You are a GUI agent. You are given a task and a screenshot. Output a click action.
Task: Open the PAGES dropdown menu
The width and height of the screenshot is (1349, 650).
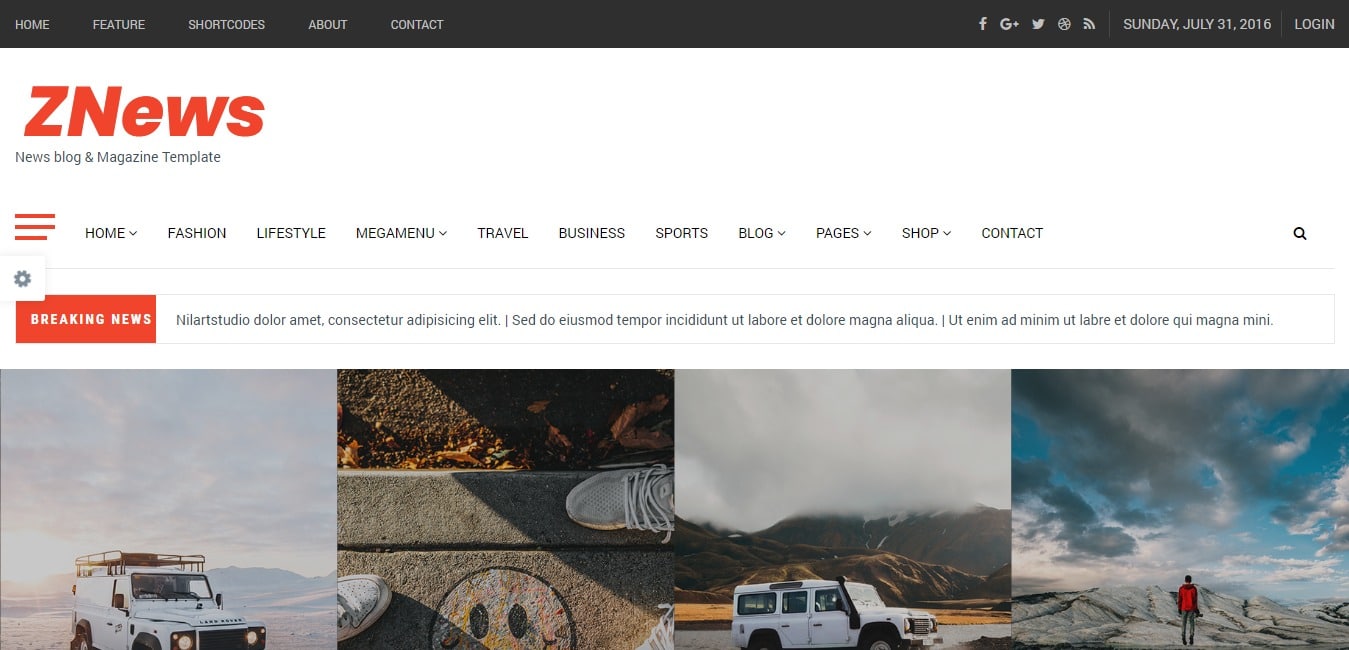(x=842, y=233)
